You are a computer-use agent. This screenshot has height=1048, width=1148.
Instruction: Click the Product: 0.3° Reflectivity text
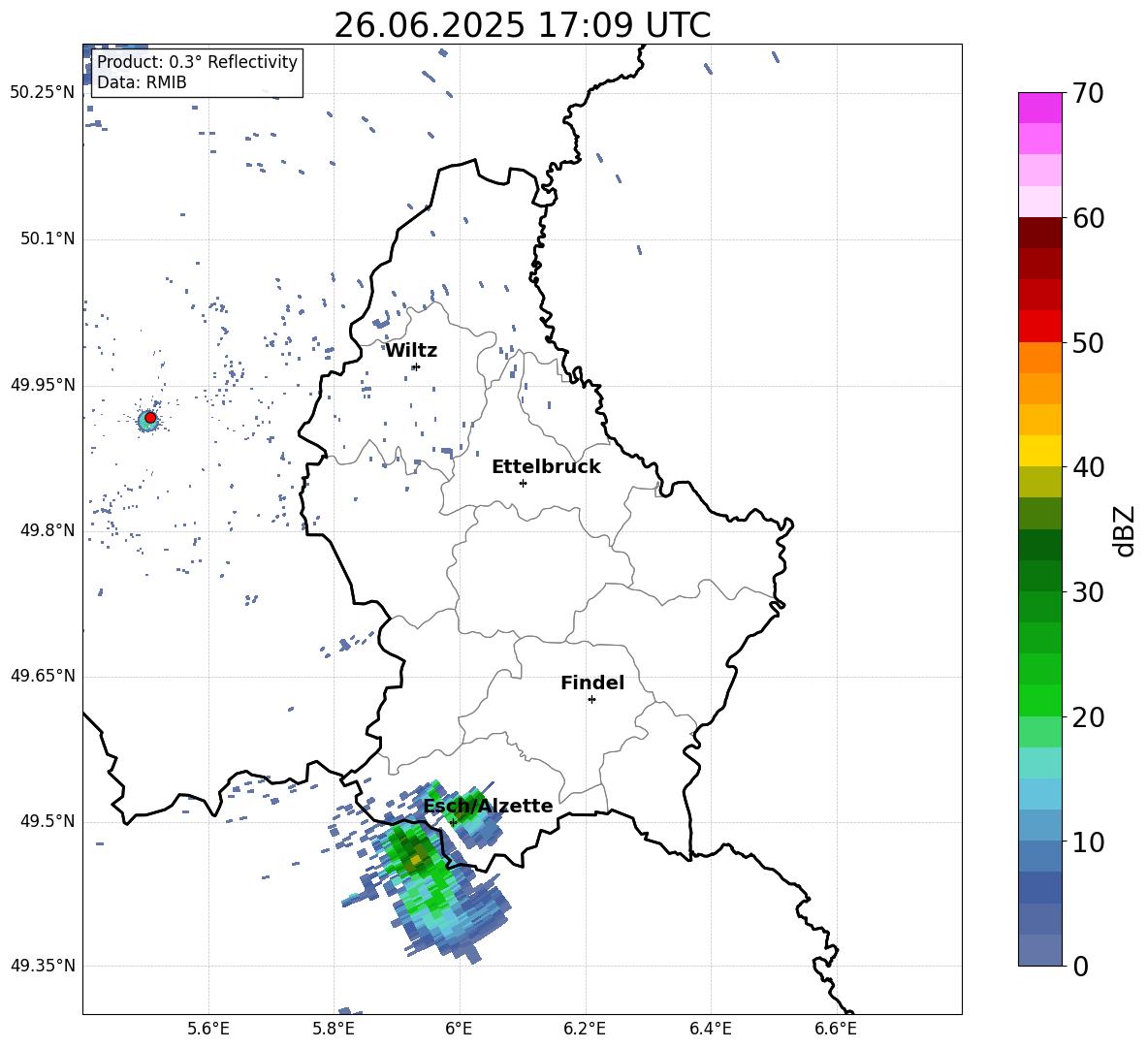197,62
